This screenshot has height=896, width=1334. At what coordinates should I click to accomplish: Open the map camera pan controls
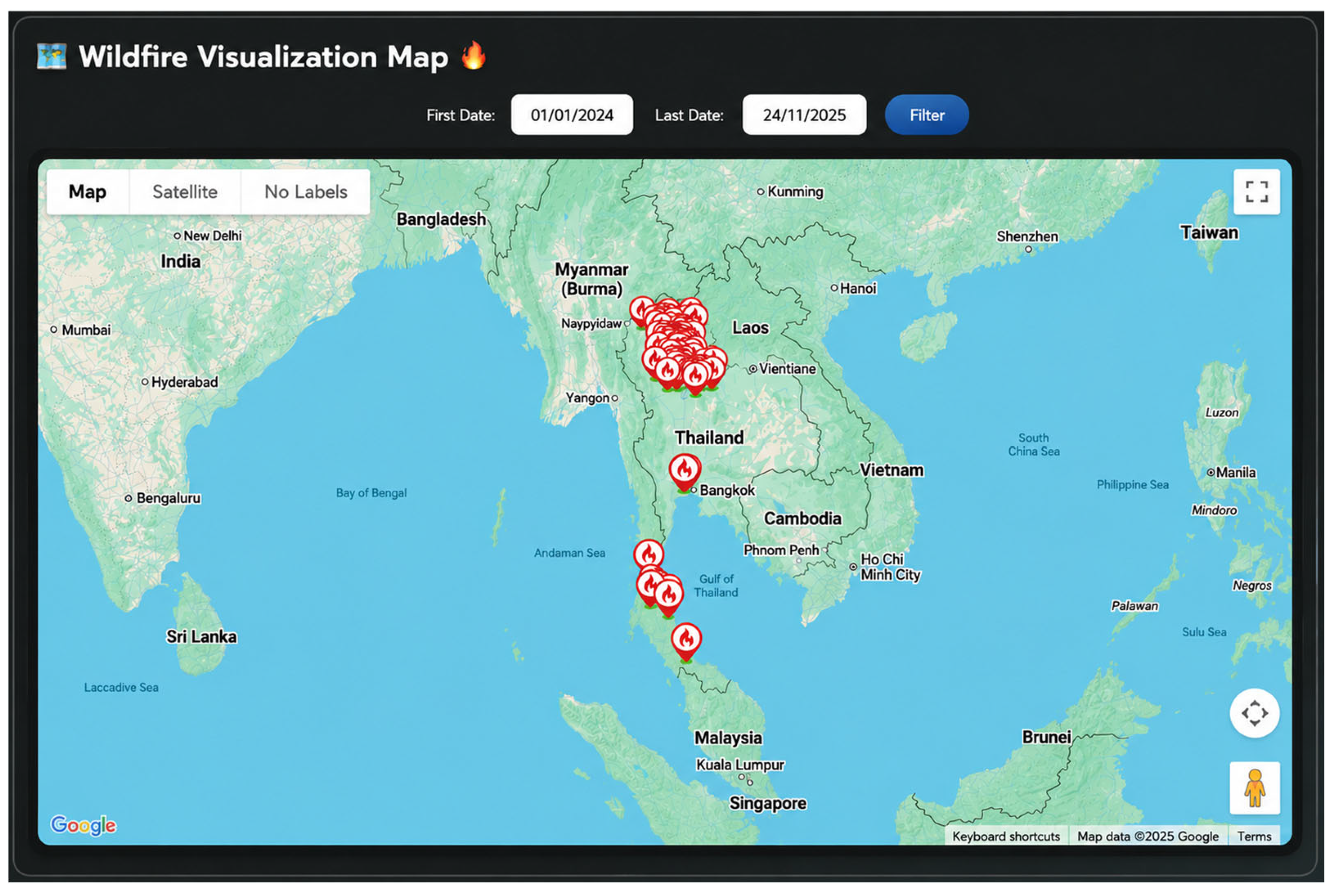[1254, 713]
